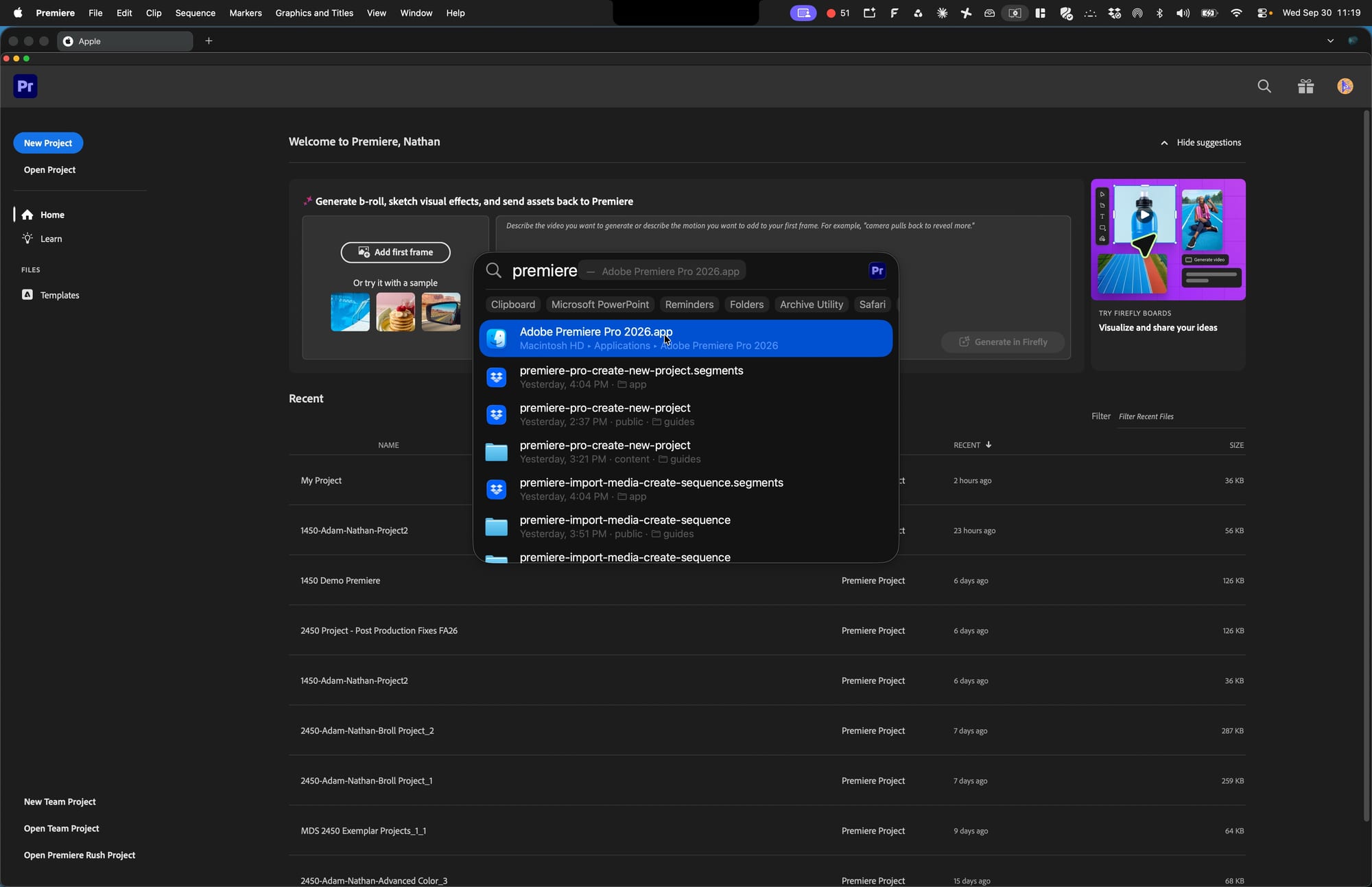This screenshot has height=887, width=1372.
Task: Select the pancakes sample thumbnail
Action: click(395, 312)
